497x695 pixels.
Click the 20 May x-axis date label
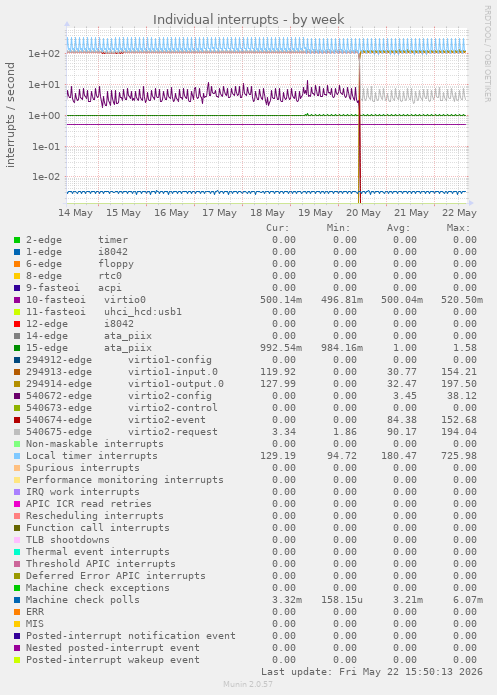(363, 213)
